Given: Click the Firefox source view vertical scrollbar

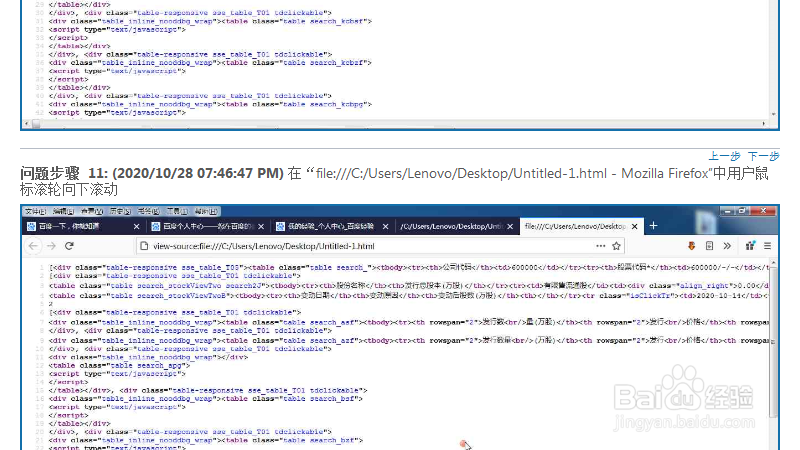Looking at the screenshot, I should pyautogui.click(x=773, y=342).
